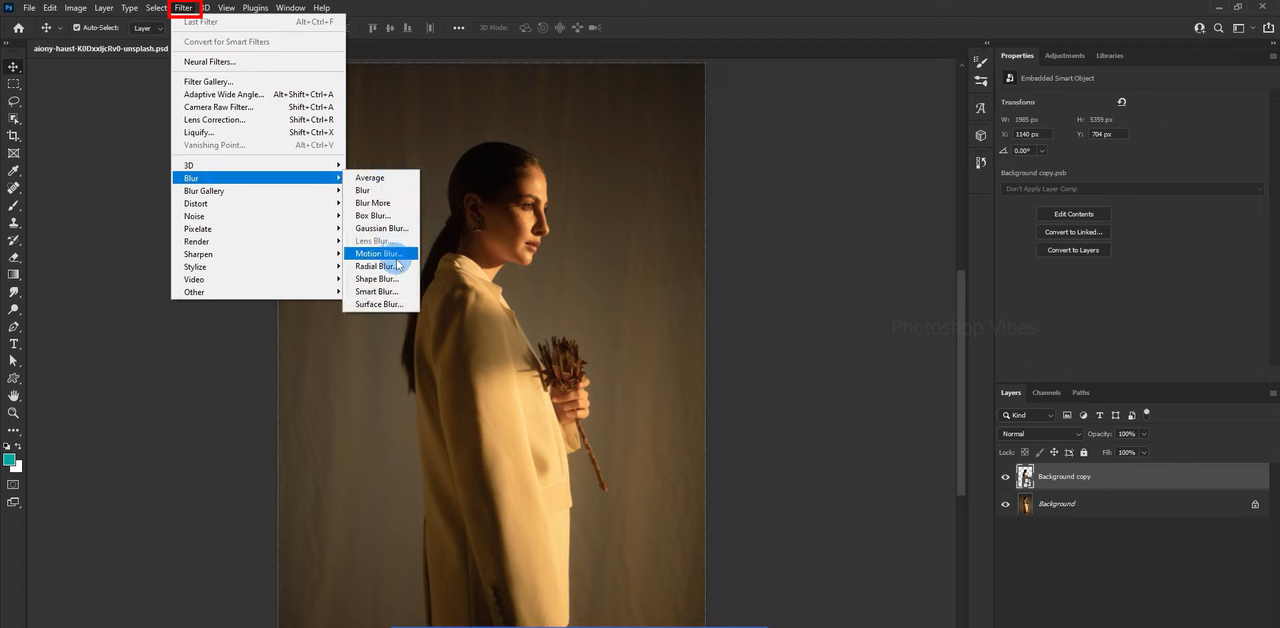Select the Custom Shape tool
This screenshot has width=1280, height=628.
(13, 378)
